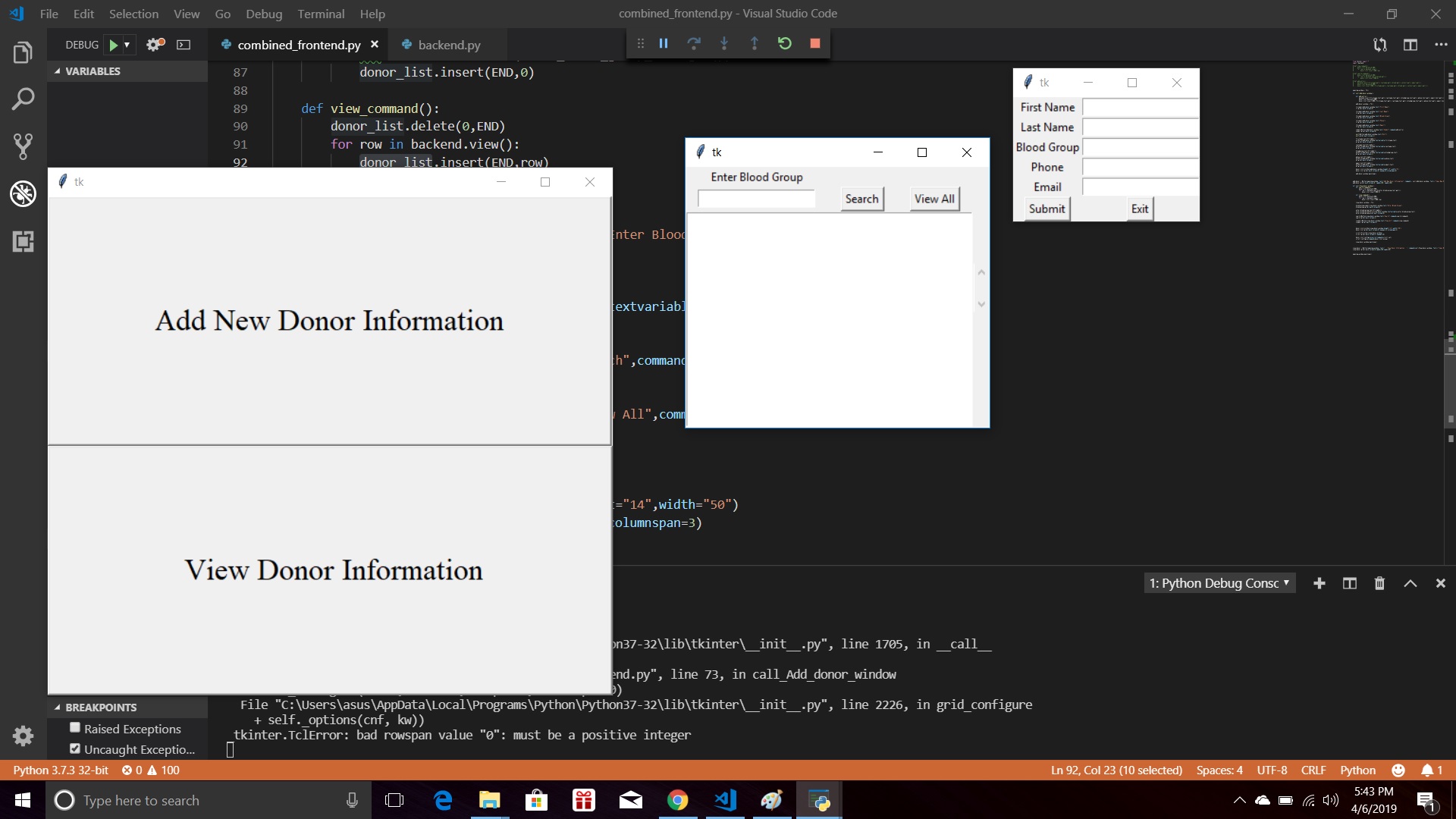Open debug launch.json gear icon
This screenshot has width=1456, height=819.
tap(155, 45)
